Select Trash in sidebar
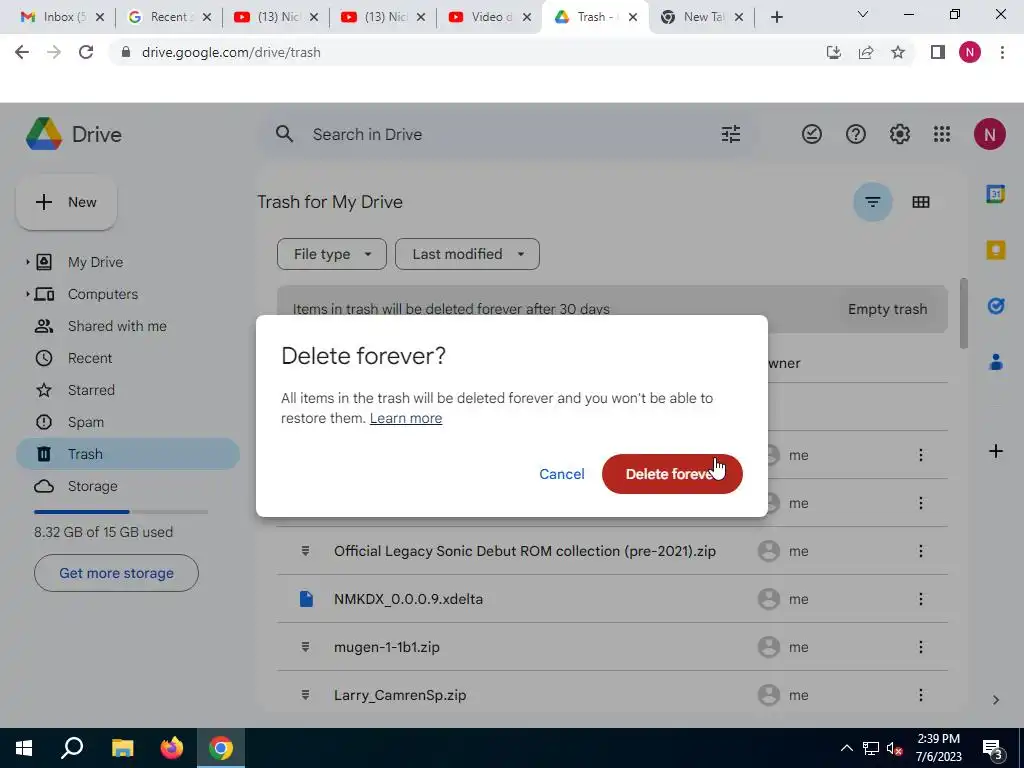Screen dimensions: 1024x768 click(x=128, y=454)
